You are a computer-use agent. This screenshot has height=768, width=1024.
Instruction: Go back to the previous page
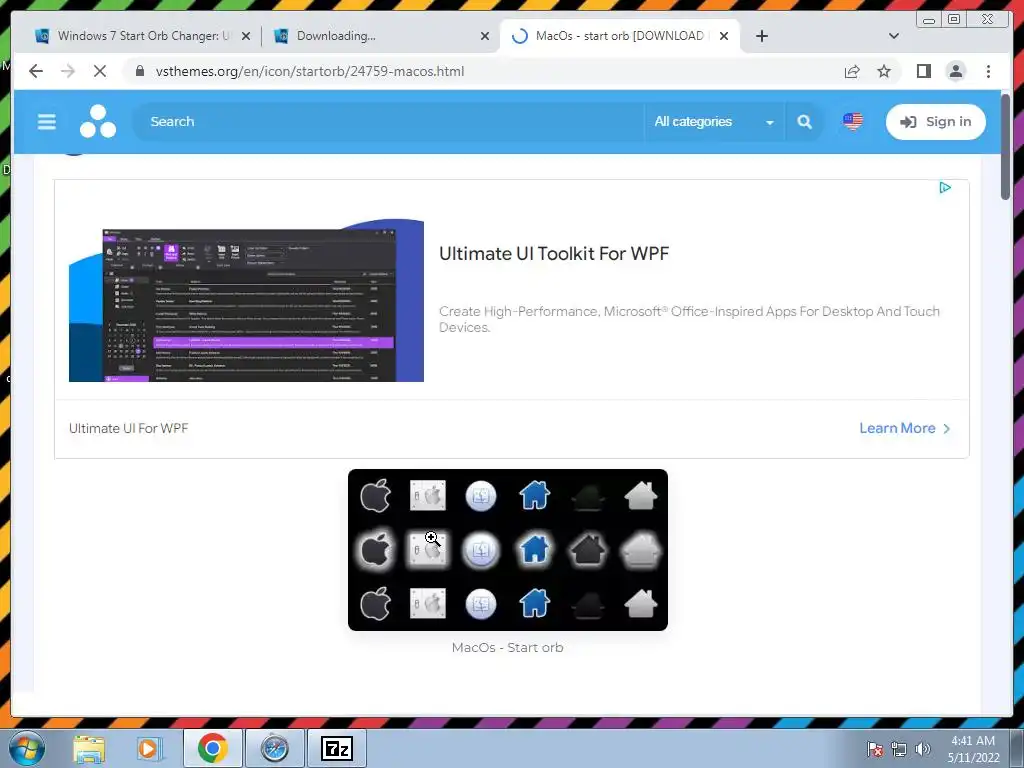coord(36,71)
